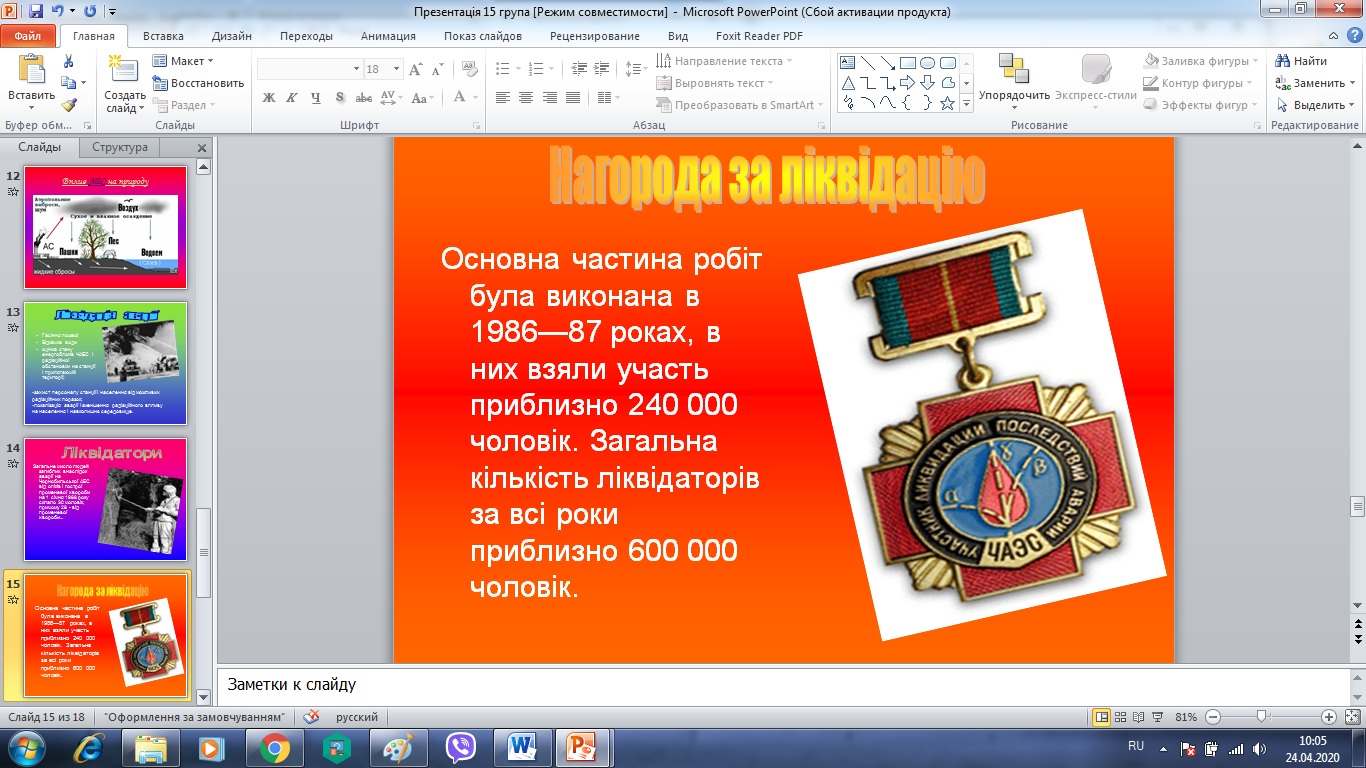This screenshot has width=1366, height=768.
Task: Start Slide Show view from status bar
Action: click(x=1158, y=717)
